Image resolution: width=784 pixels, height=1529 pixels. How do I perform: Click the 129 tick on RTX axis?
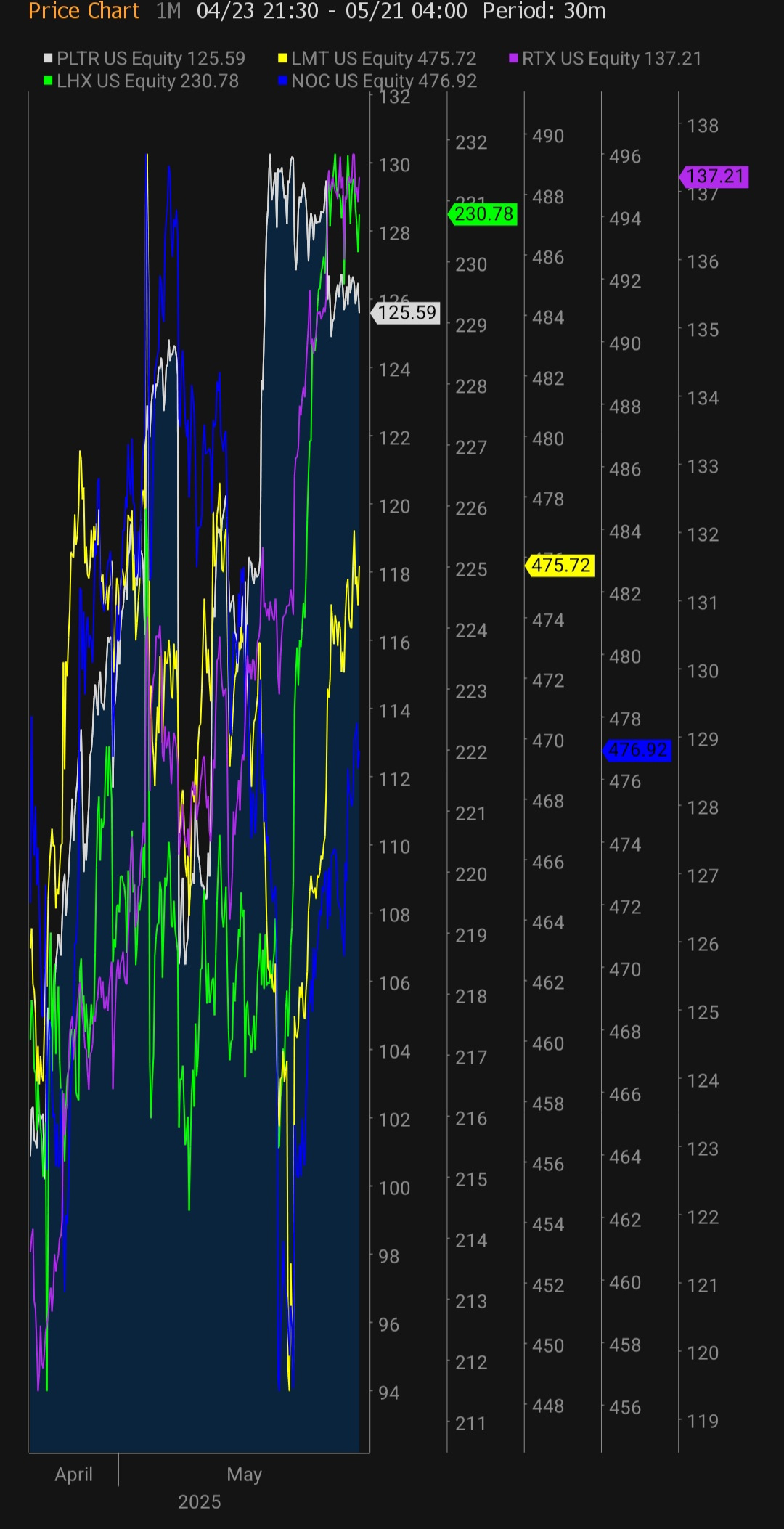(703, 740)
